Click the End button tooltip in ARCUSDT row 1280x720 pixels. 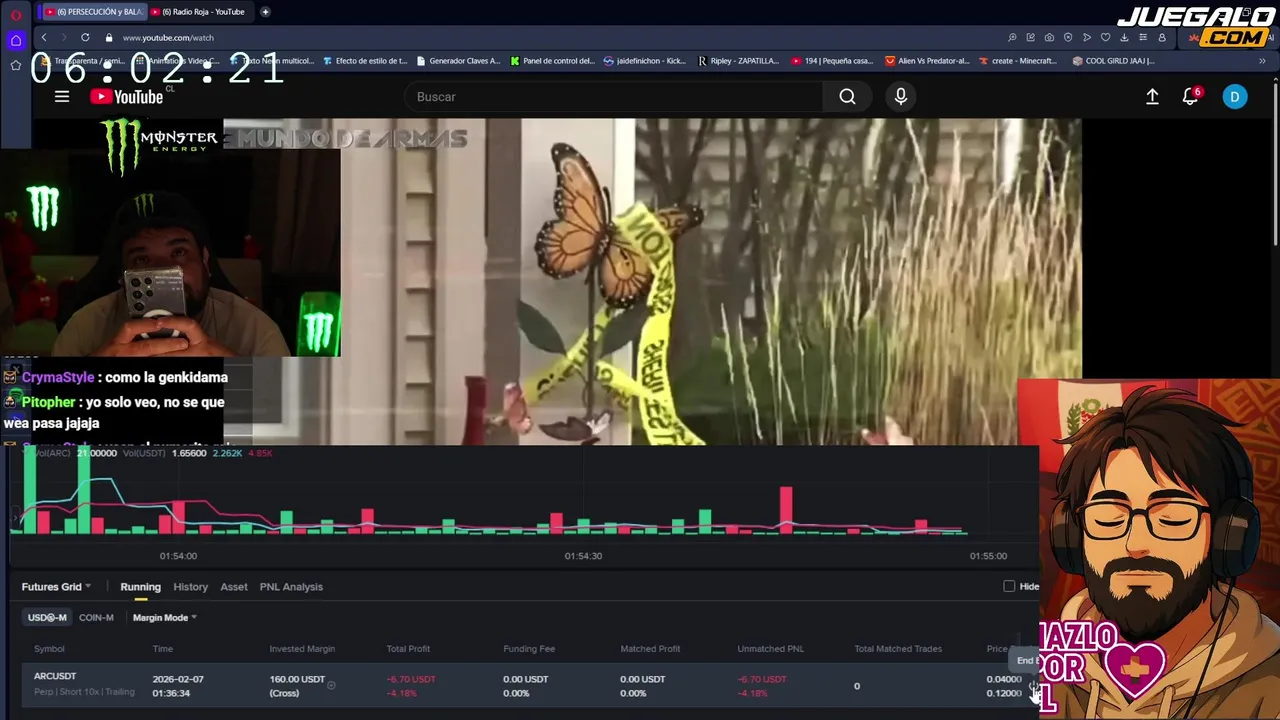(x=1025, y=660)
